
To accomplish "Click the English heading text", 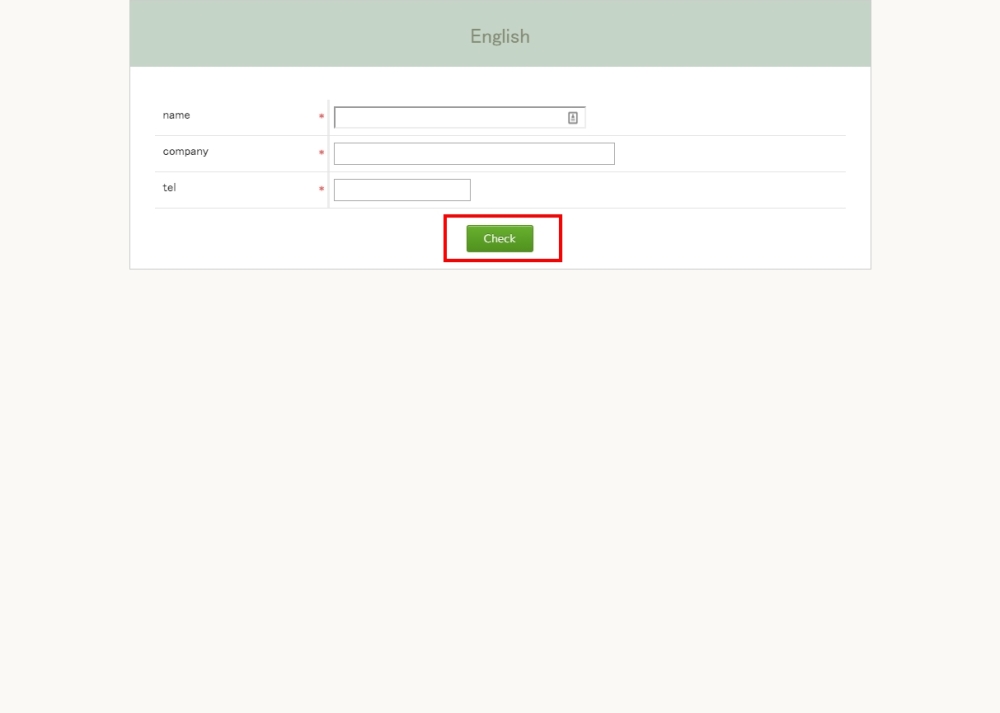I will [x=500, y=36].
